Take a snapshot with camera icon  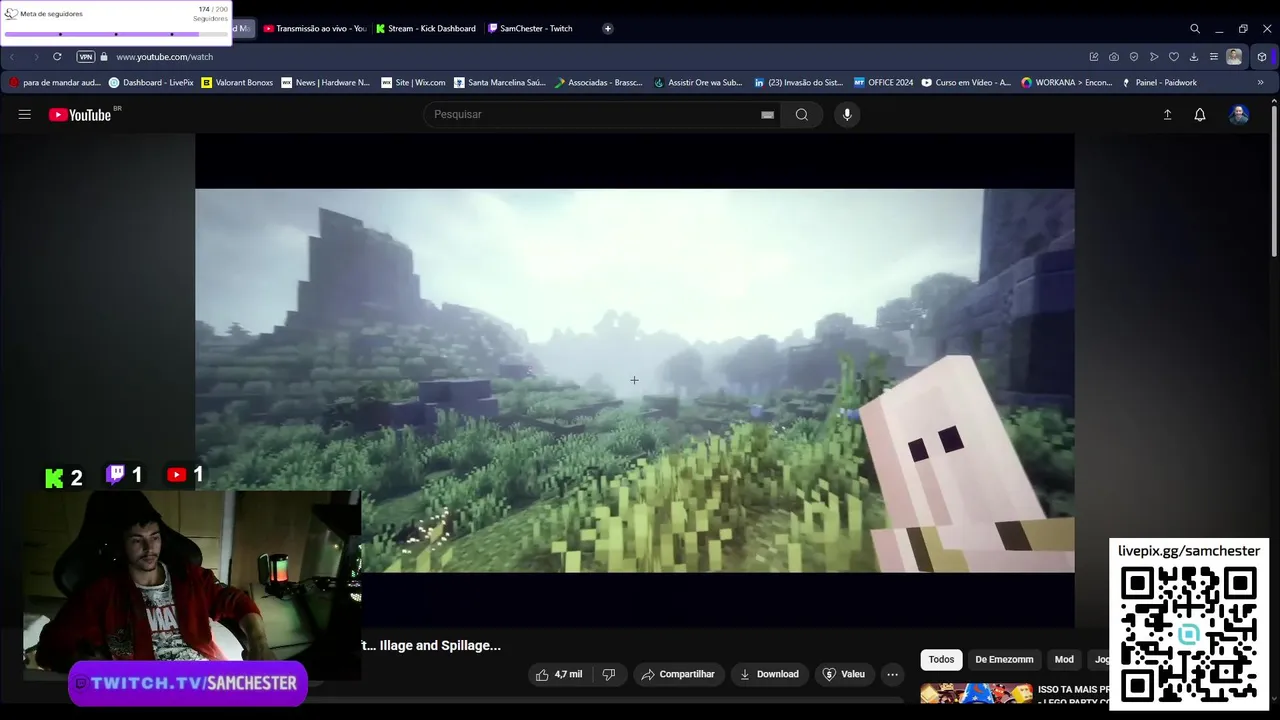1114,57
